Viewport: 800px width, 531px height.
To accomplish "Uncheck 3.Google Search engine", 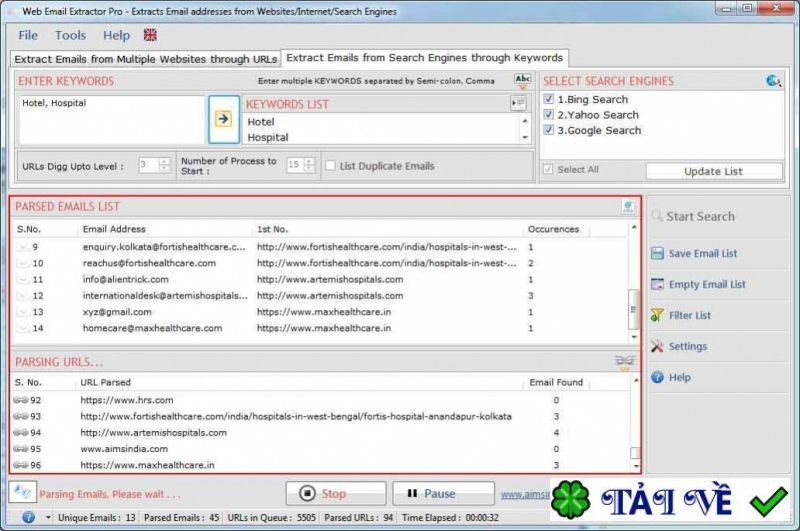I will point(548,130).
